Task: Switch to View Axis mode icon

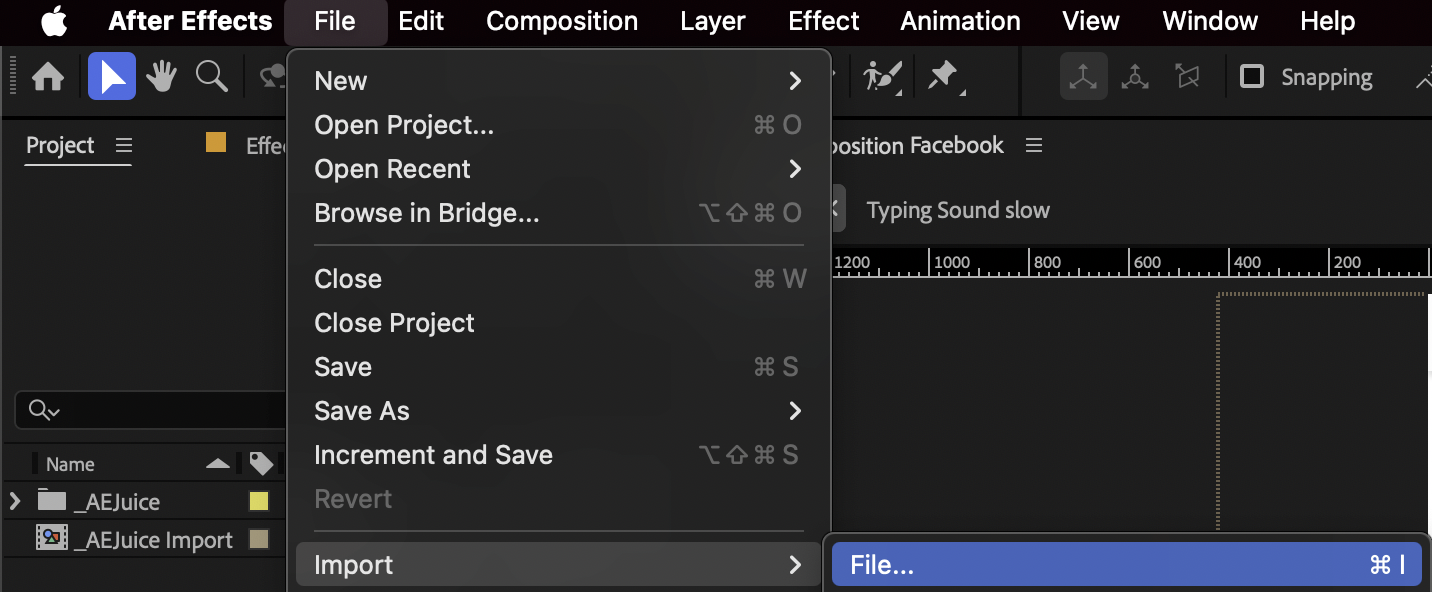Action: (1187, 77)
